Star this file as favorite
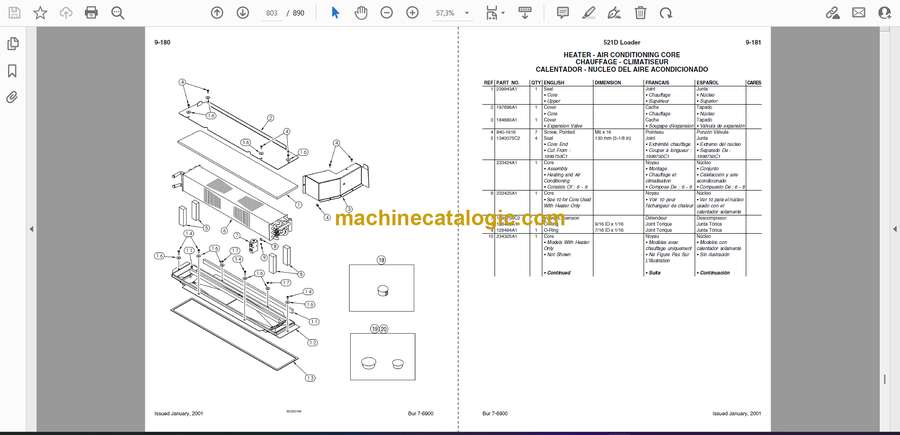The image size is (900, 435). pos(40,13)
